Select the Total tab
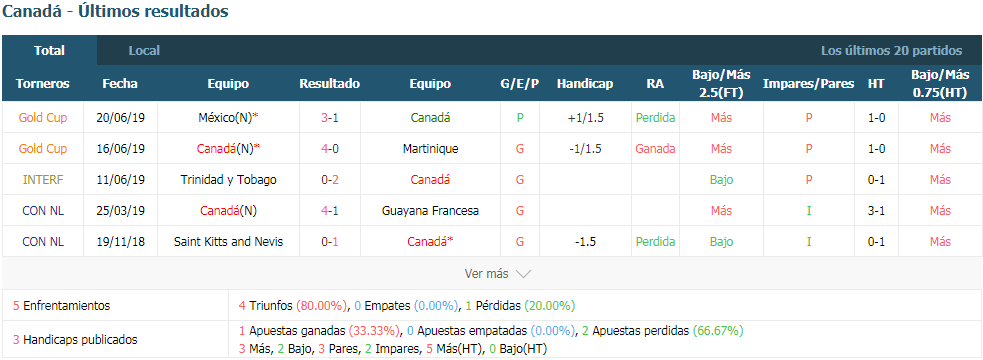The image size is (983, 360). pos(50,51)
